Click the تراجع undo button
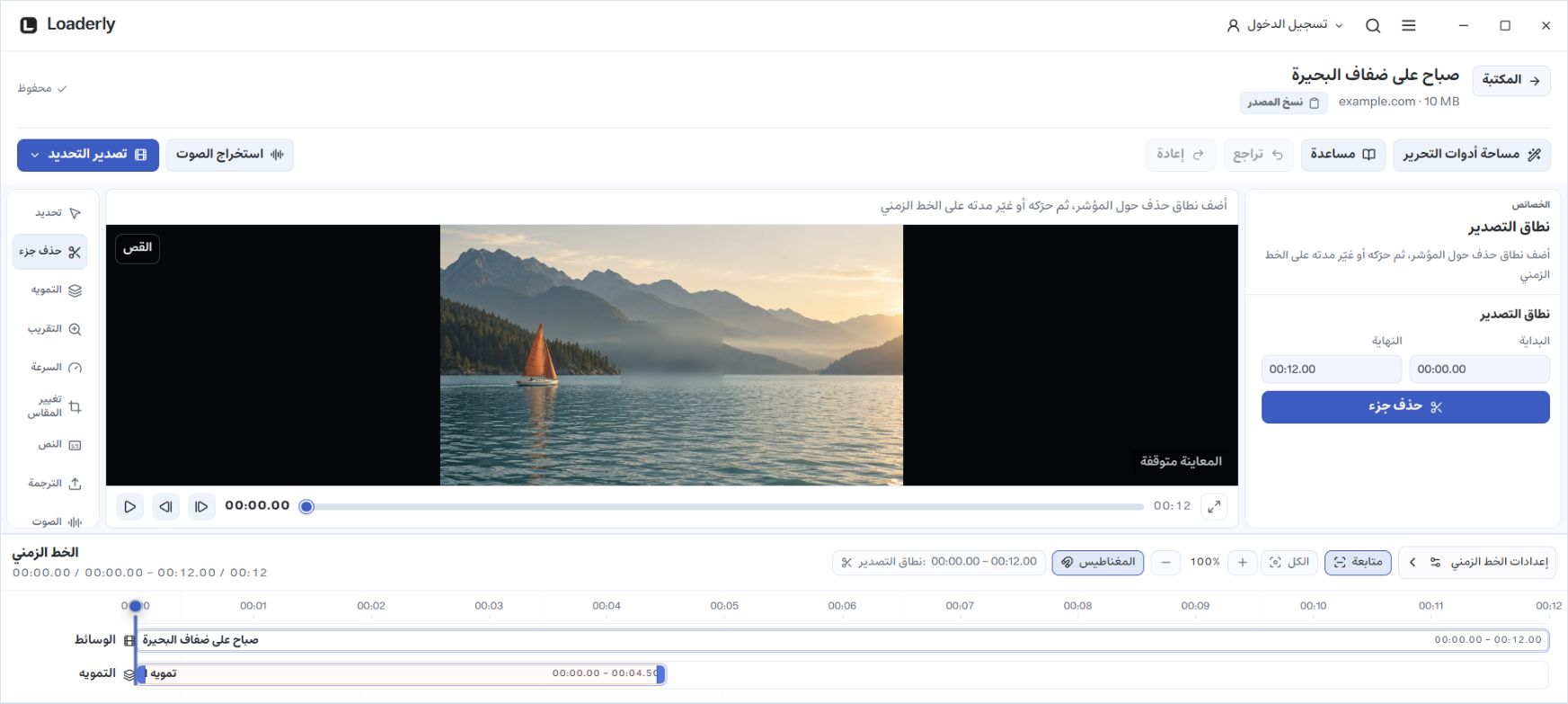This screenshot has height=704, width=1568. [x=1258, y=155]
